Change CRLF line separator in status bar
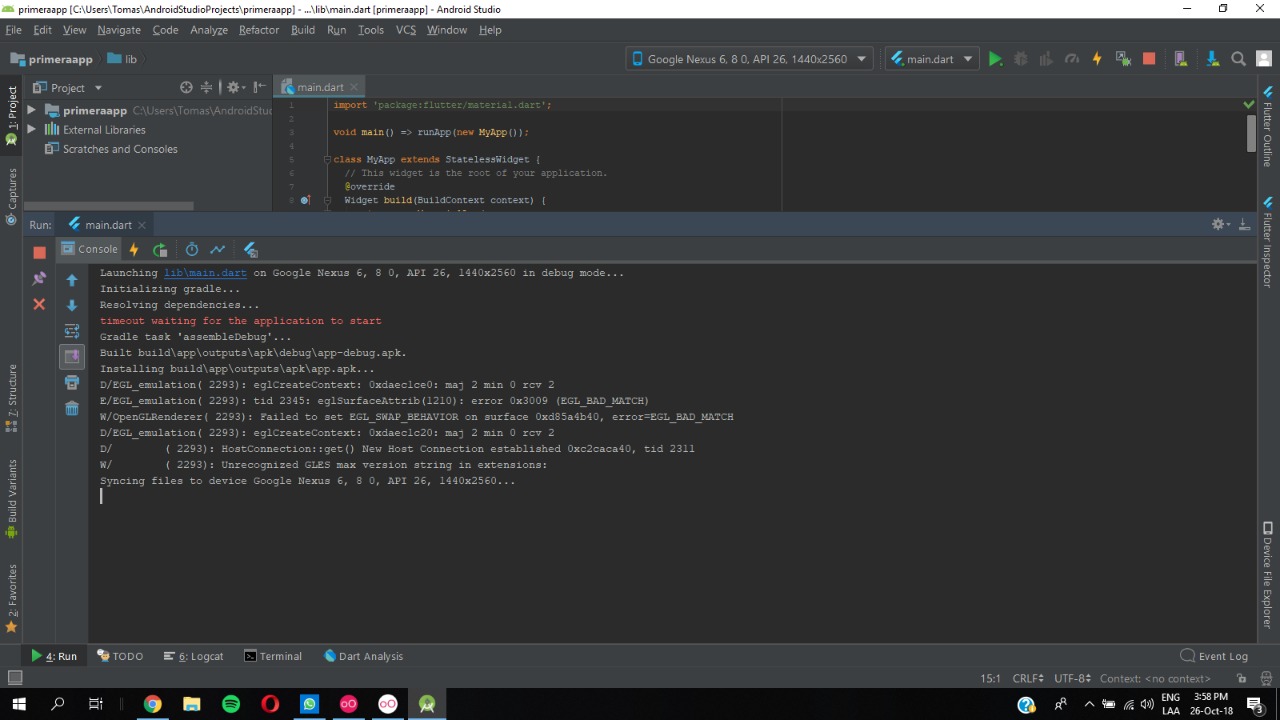The width and height of the screenshot is (1280, 720). click(x=1028, y=679)
